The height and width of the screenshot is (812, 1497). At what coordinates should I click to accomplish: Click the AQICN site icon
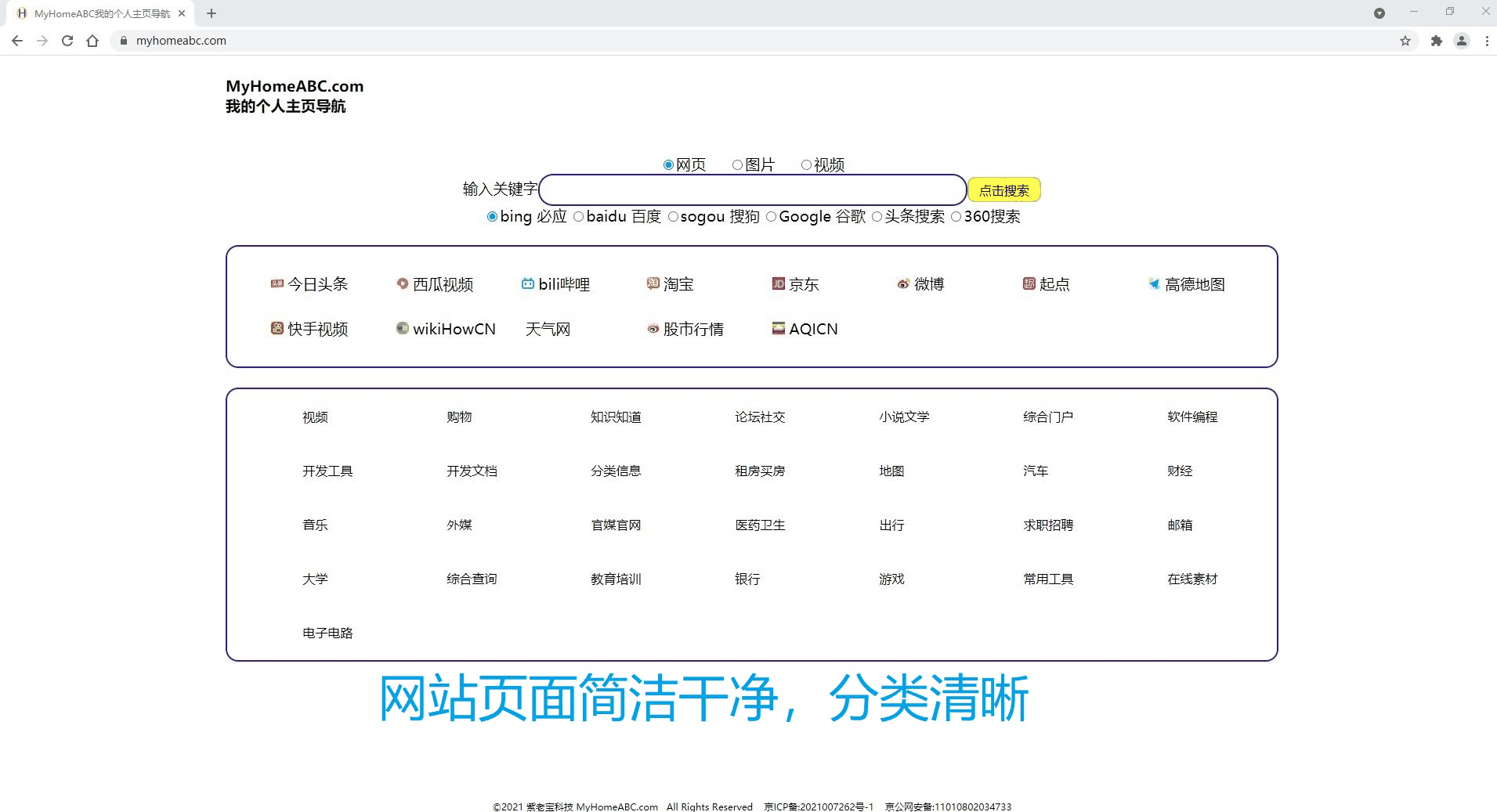click(778, 329)
